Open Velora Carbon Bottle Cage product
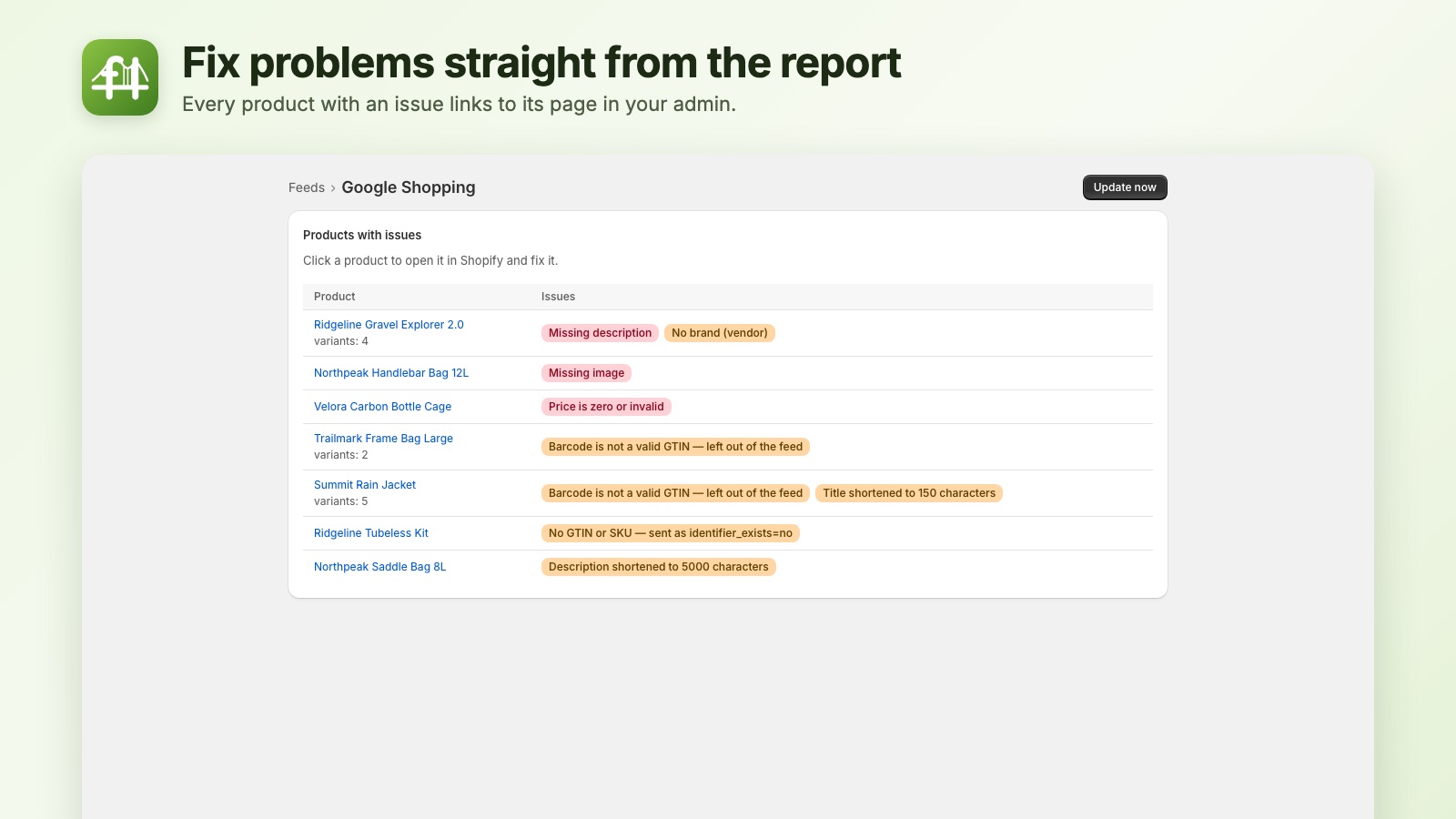The image size is (1456, 819). coord(382,407)
